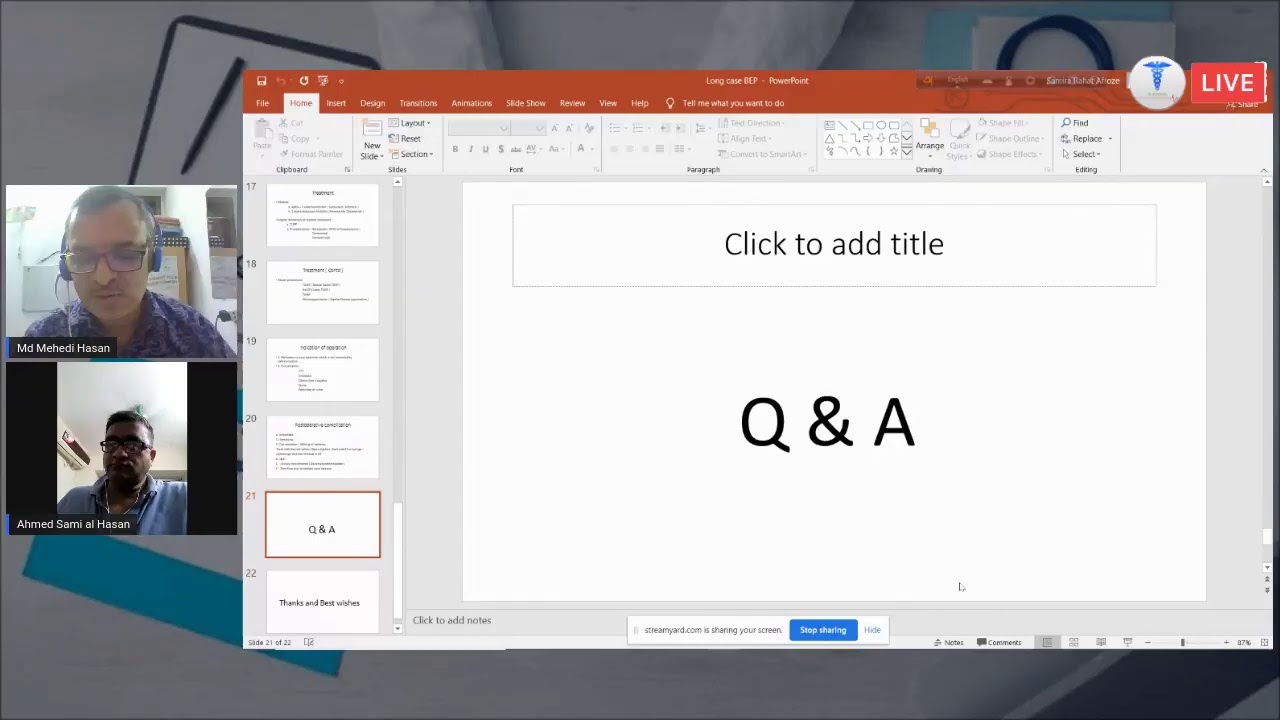Screen dimensions: 1280x720
Task: Switch to the View ribbon tab
Action: [608, 103]
